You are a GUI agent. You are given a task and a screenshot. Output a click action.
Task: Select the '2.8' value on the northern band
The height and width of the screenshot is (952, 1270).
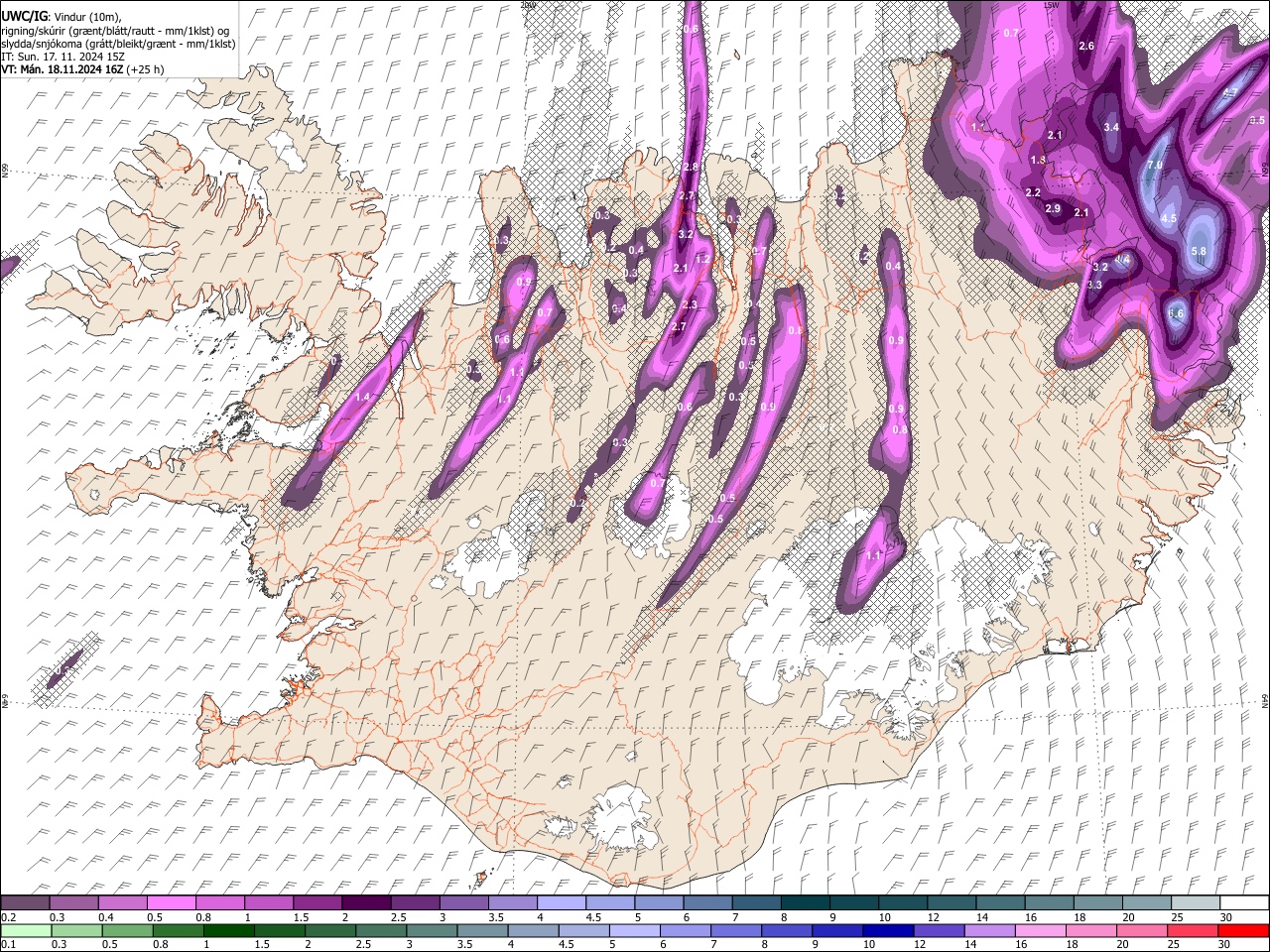coord(691,168)
